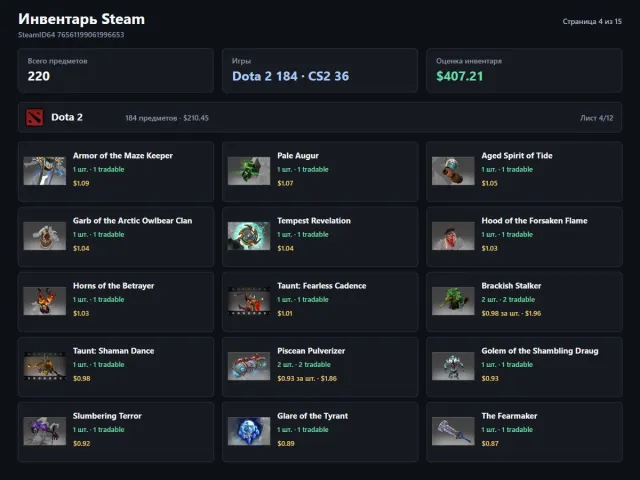This screenshot has width=640, height=480.
Task: Click the Taunt: Shaman Dance name
Action: point(113,351)
